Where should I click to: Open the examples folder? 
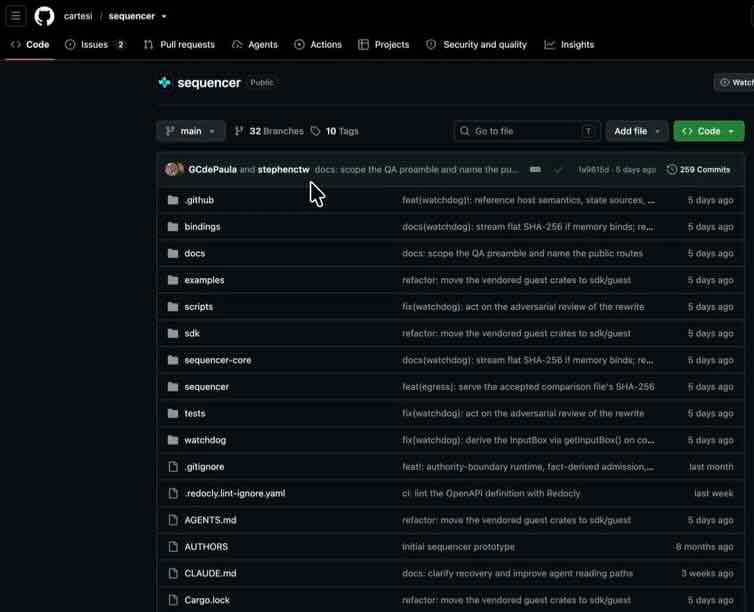coord(204,280)
